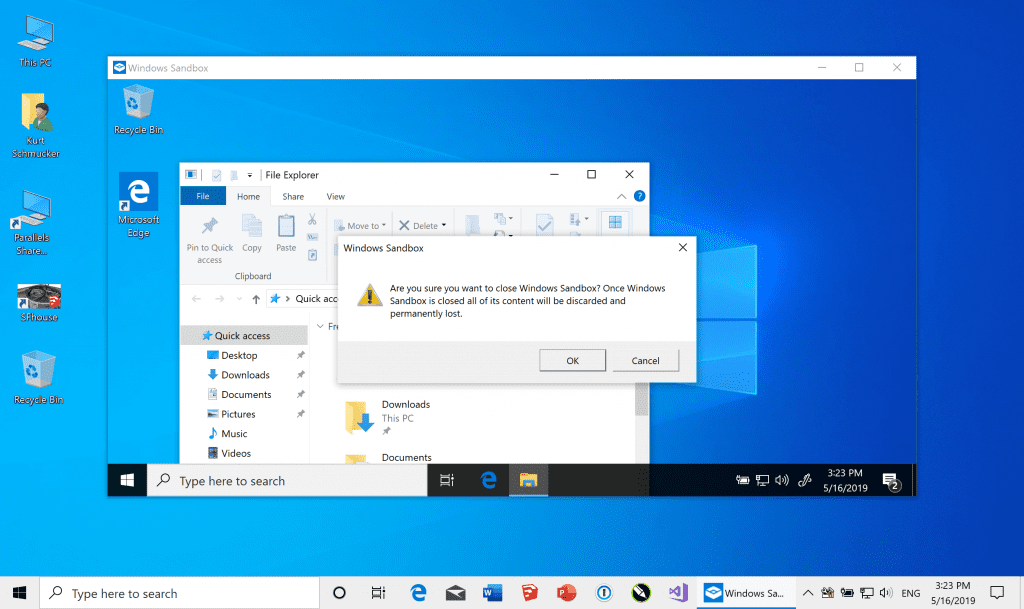The width and height of the screenshot is (1024, 609).
Task: Click the sandbox Start button
Action: pos(127,480)
